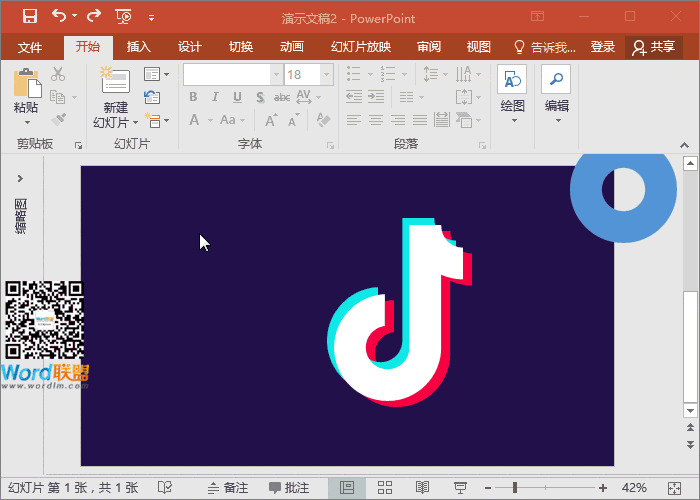Open the 新建幻灯片 dropdown arrow
Image resolution: width=700 pixels, height=500 pixels.
135,122
